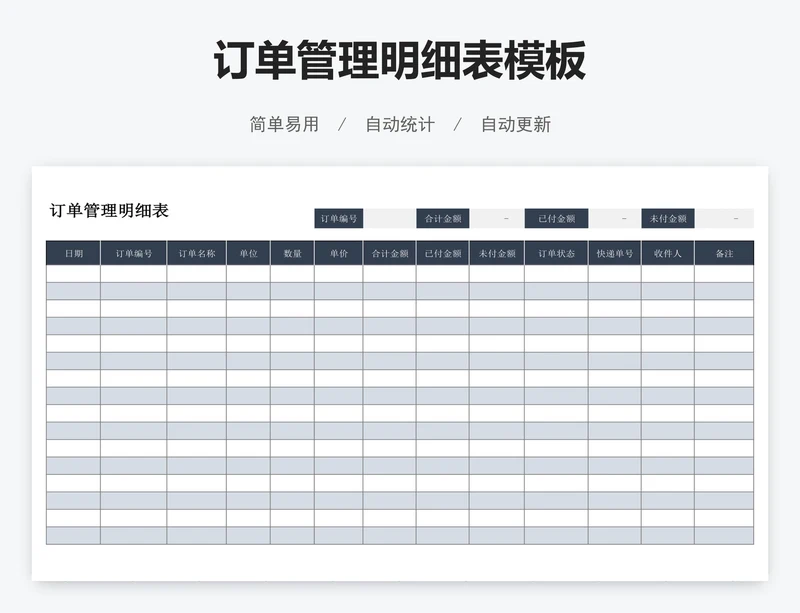Viewport: 800px width, 613px height.
Task: Select the 自动更新 subtitle text
Action: tap(516, 124)
